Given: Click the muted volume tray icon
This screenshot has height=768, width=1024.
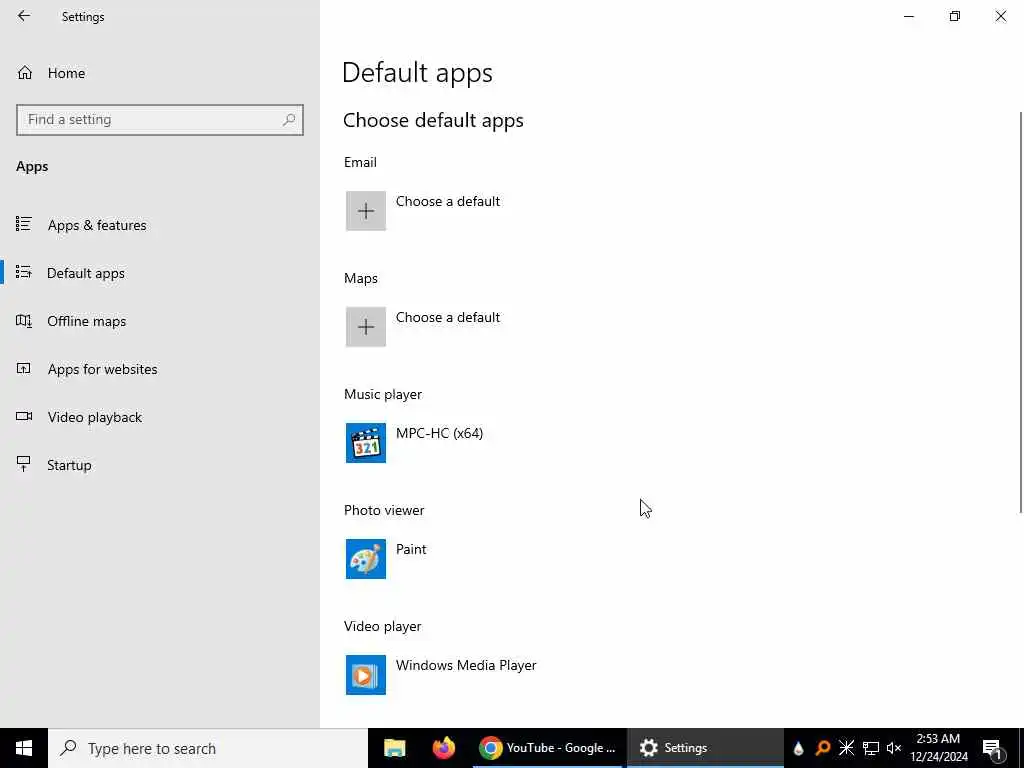Looking at the screenshot, I should click(x=894, y=748).
